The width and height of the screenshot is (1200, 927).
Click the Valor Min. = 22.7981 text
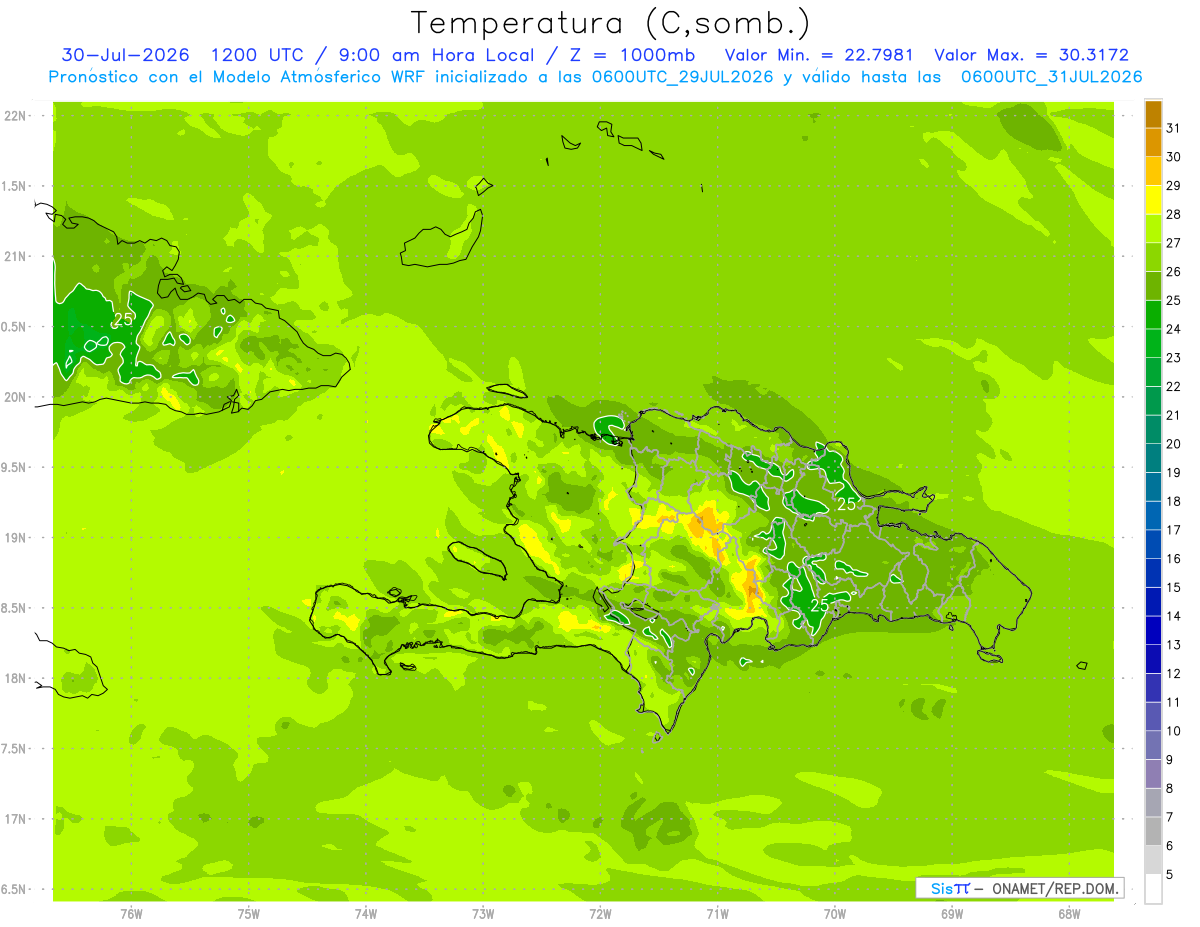click(x=818, y=55)
